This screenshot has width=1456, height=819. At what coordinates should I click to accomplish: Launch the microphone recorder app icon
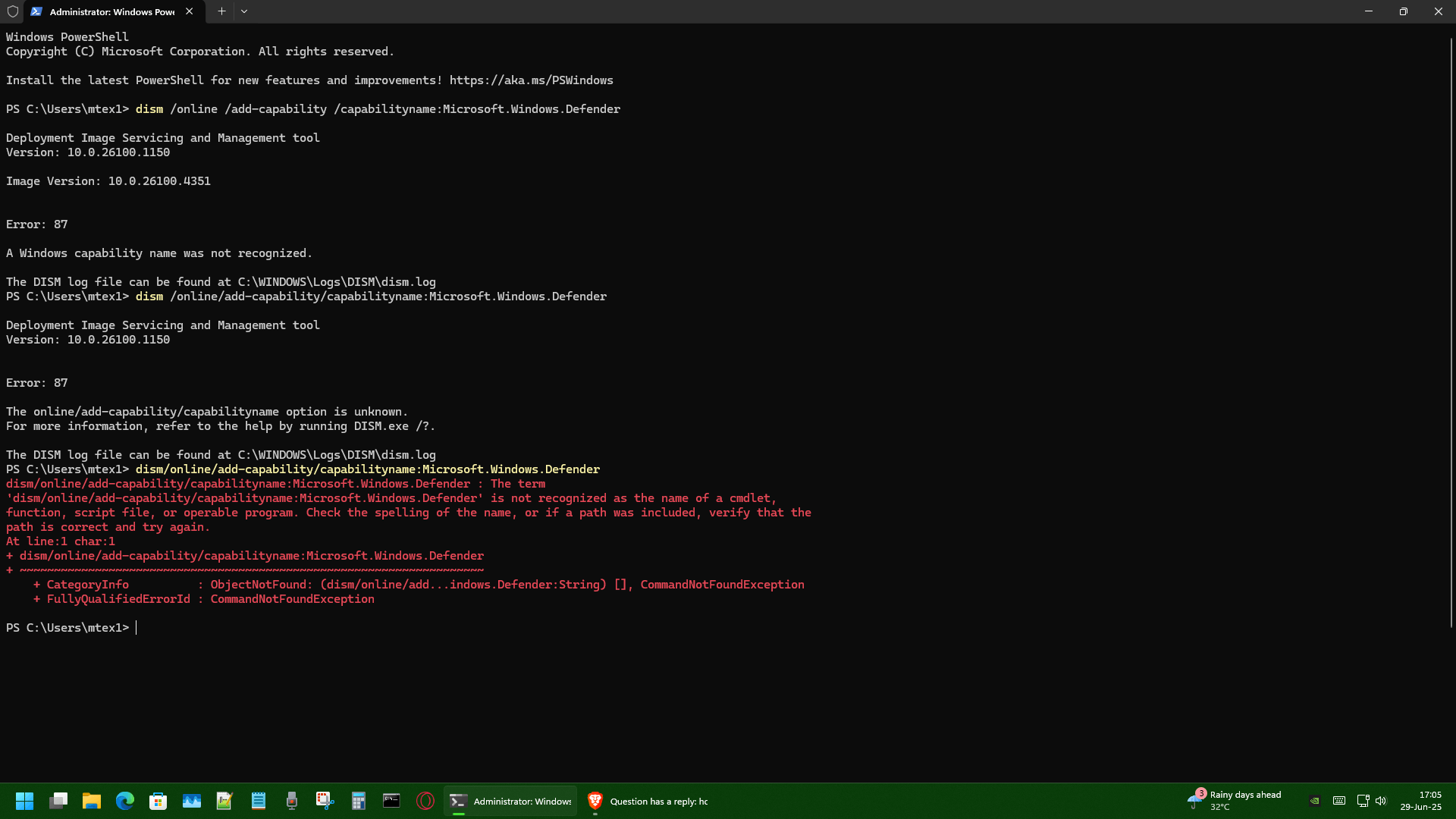(292, 801)
